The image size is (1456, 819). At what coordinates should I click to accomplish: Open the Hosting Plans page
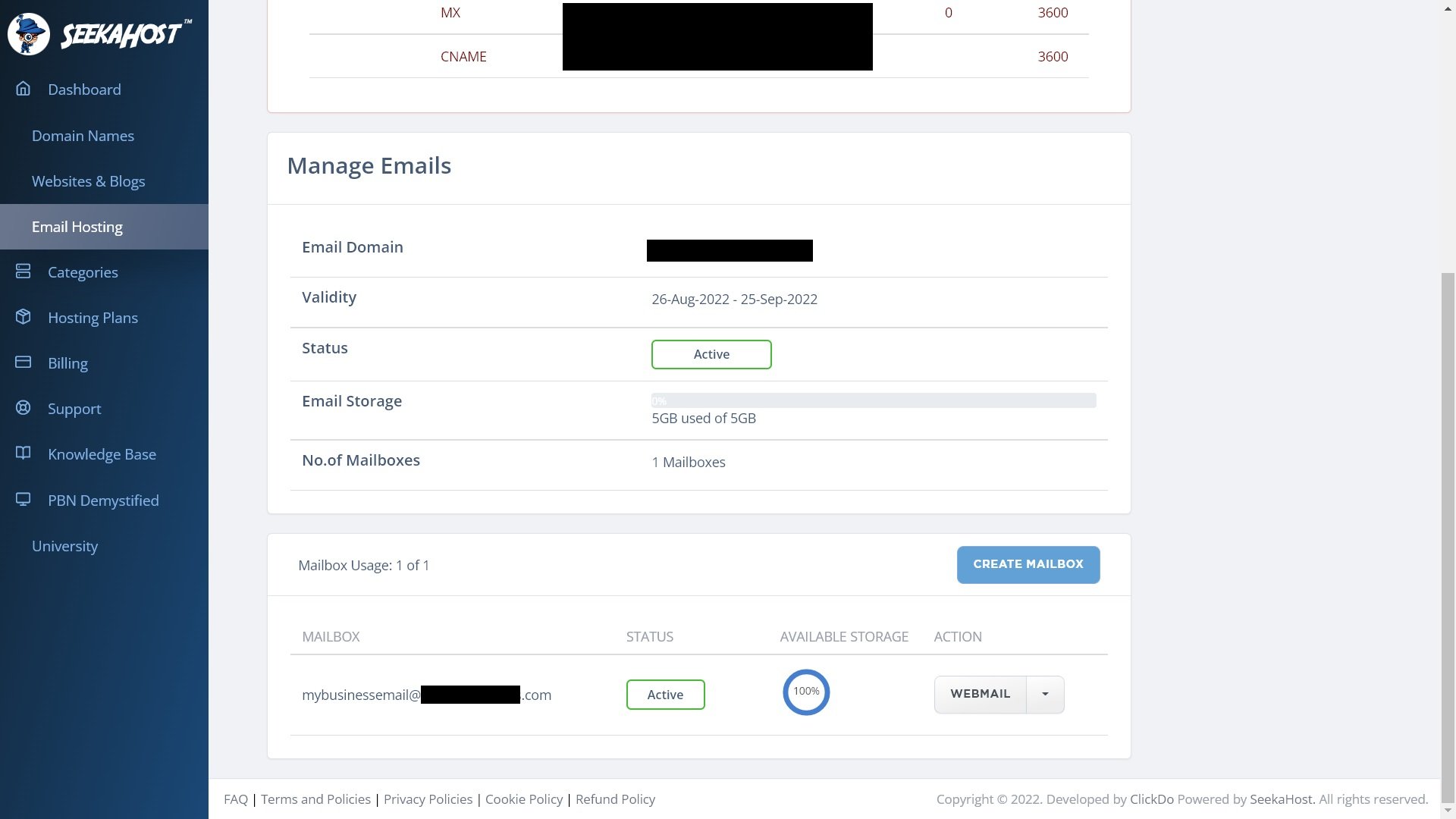93,318
